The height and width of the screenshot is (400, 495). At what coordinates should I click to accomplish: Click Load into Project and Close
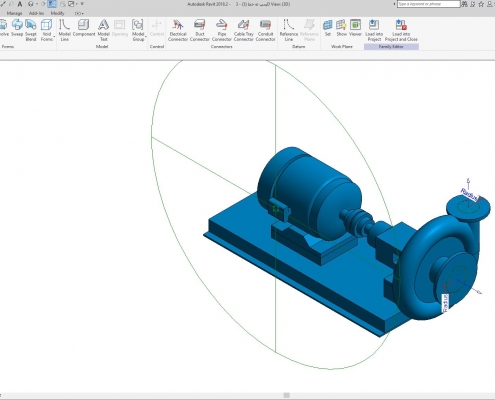401,30
